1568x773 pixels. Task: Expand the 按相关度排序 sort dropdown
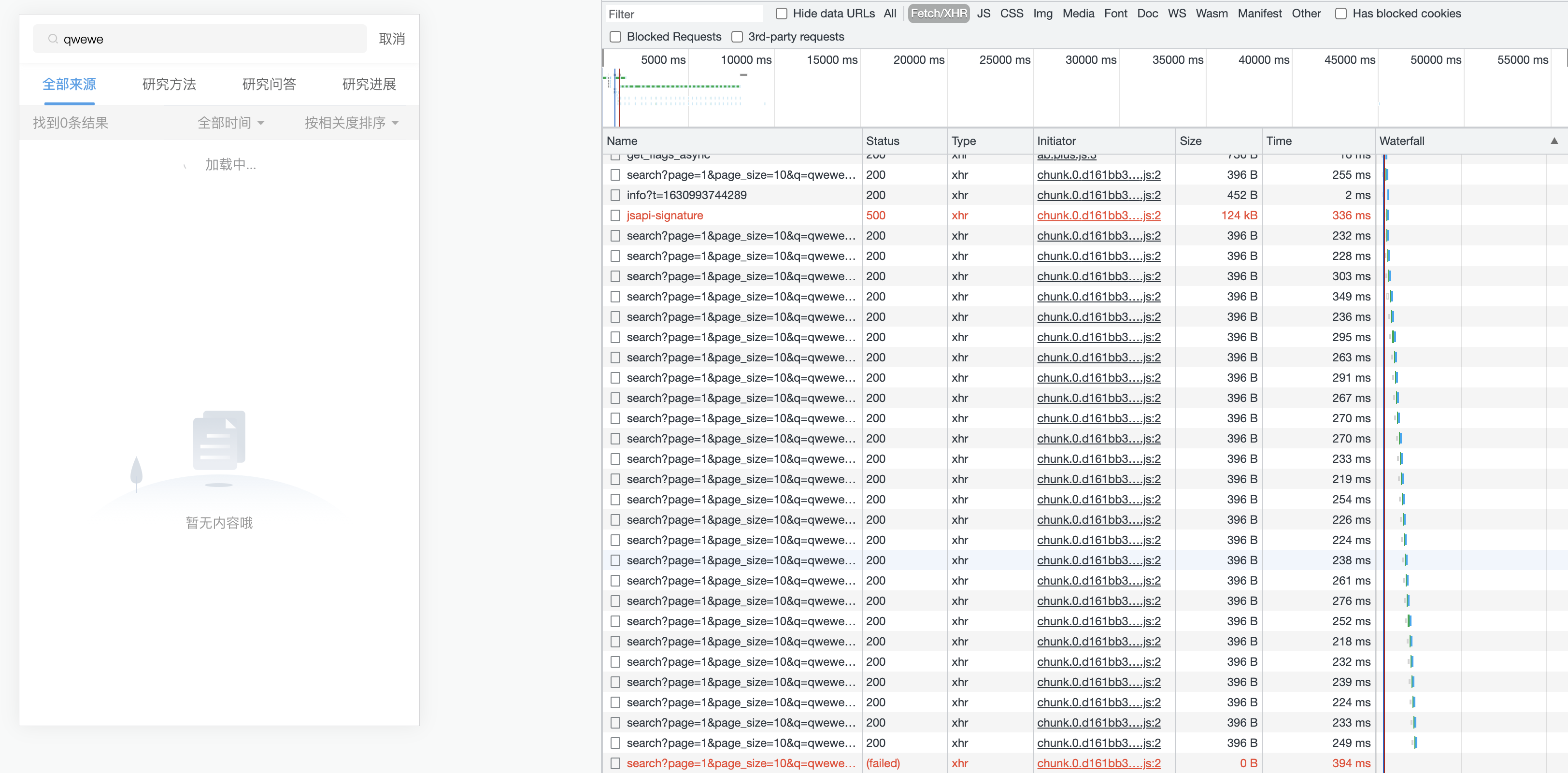click(x=351, y=123)
